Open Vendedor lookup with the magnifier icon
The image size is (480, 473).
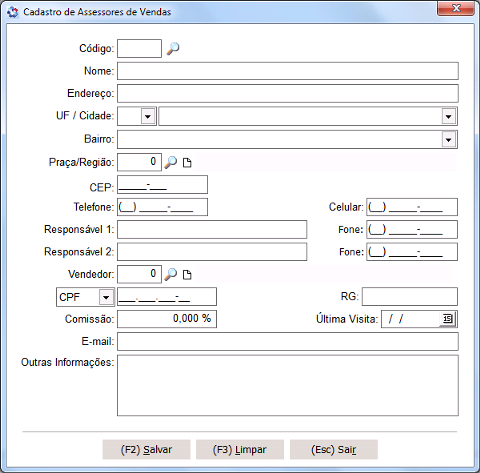pyautogui.click(x=171, y=274)
